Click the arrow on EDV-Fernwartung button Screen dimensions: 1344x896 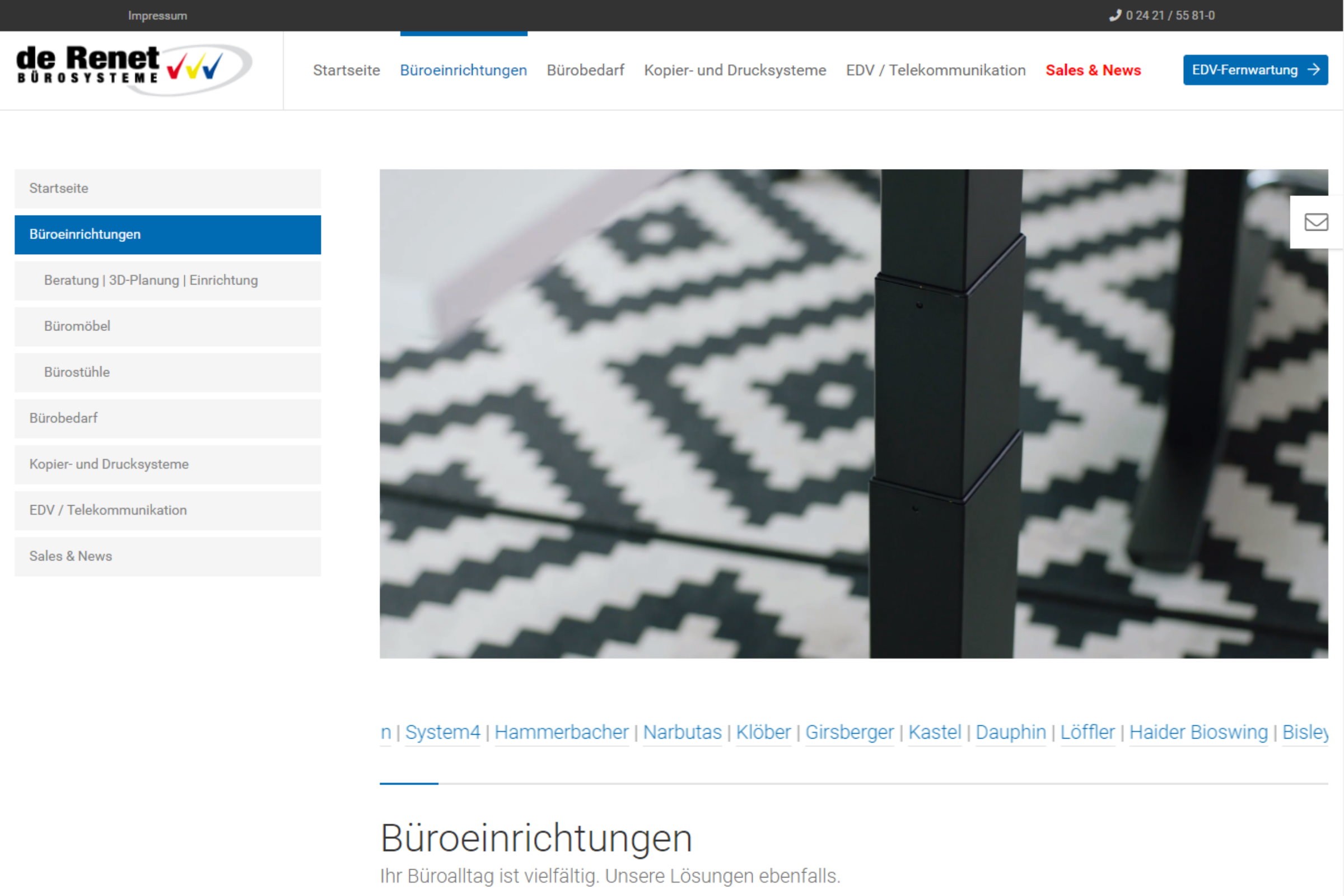(1314, 69)
